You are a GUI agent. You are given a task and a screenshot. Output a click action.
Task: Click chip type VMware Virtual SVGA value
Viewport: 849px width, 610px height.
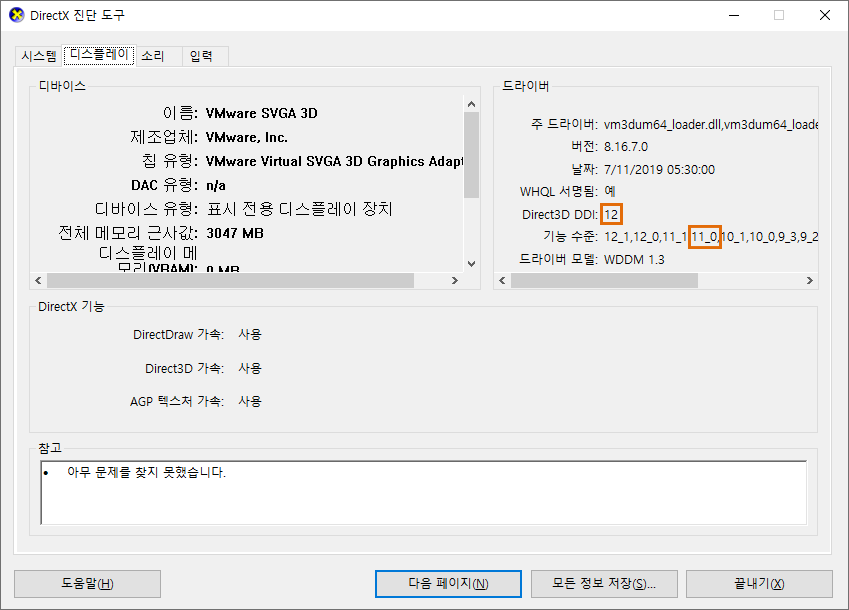(335, 161)
